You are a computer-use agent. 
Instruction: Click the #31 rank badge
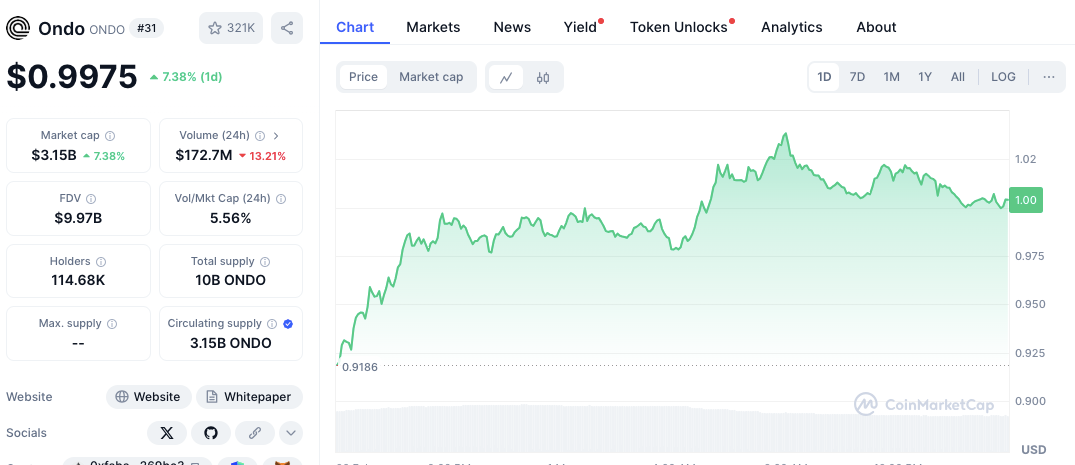pos(146,28)
